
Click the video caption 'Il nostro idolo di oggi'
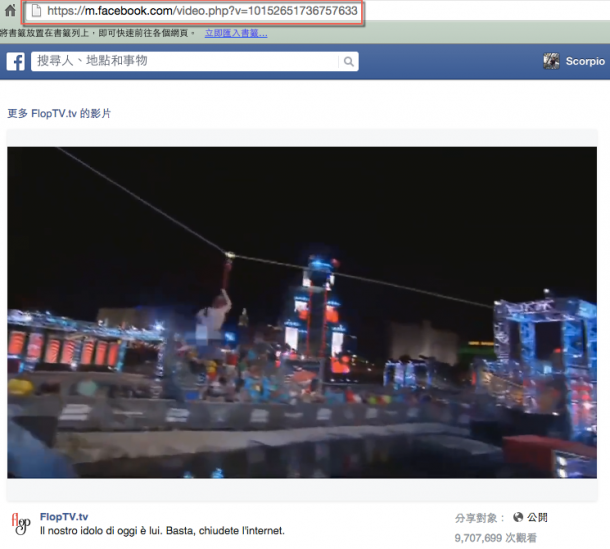click(x=162, y=531)
